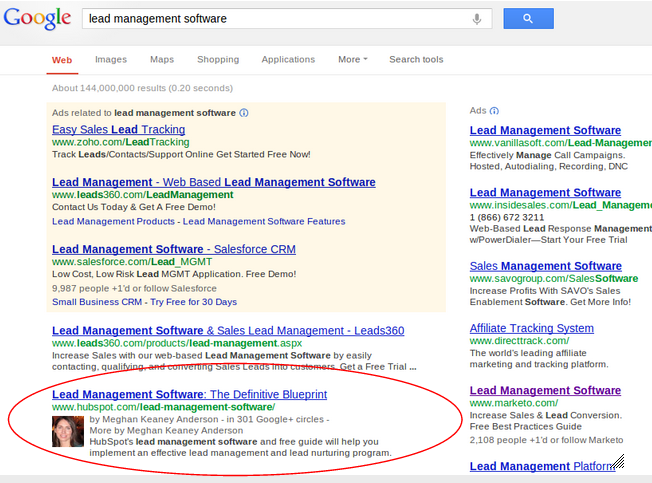Viewport: 652px width, 483px height.
Task: Open 'Affiliate Tracking System' side ad
Action: click(532, 328)
